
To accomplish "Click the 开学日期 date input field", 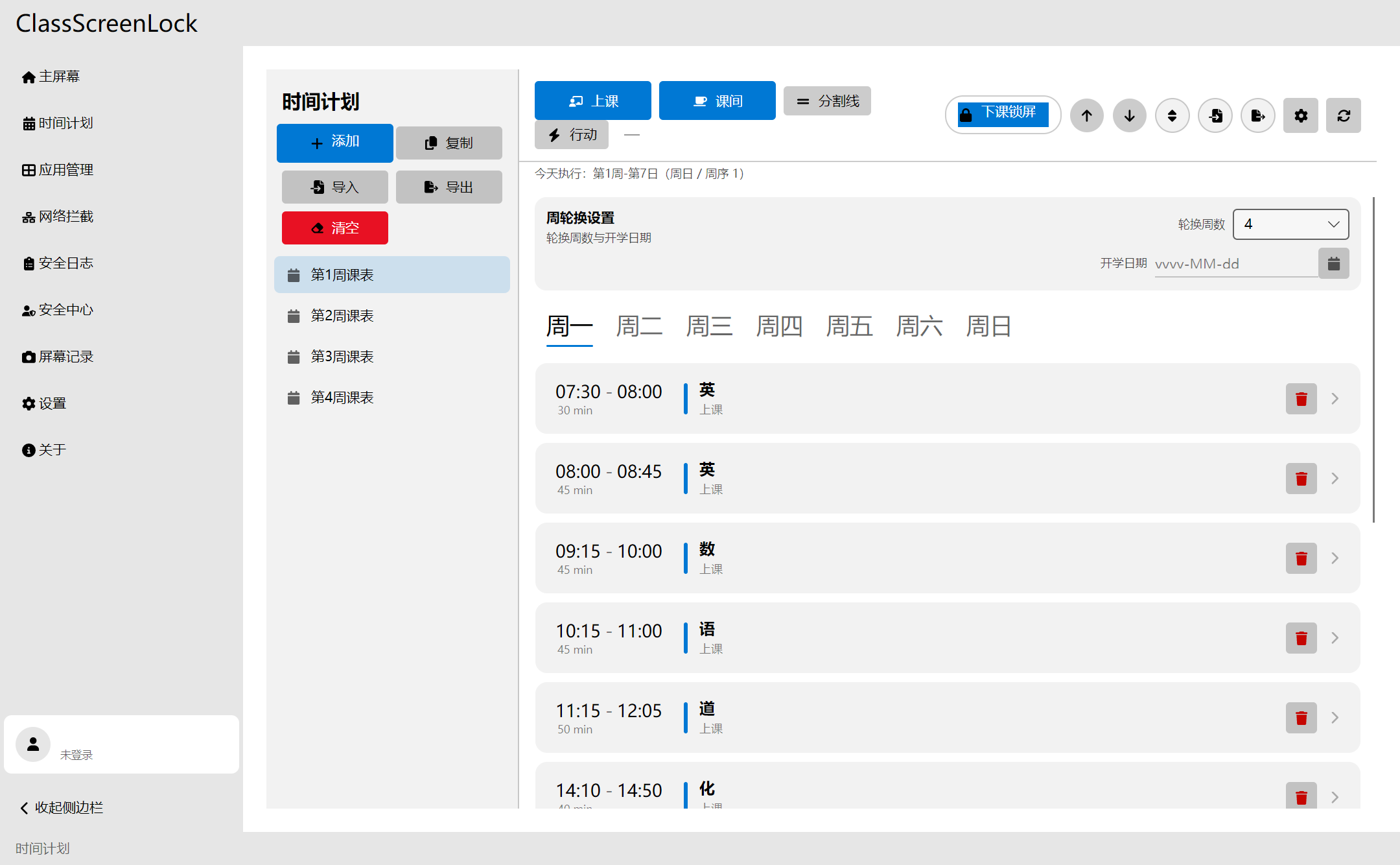I will [1235, 264].
